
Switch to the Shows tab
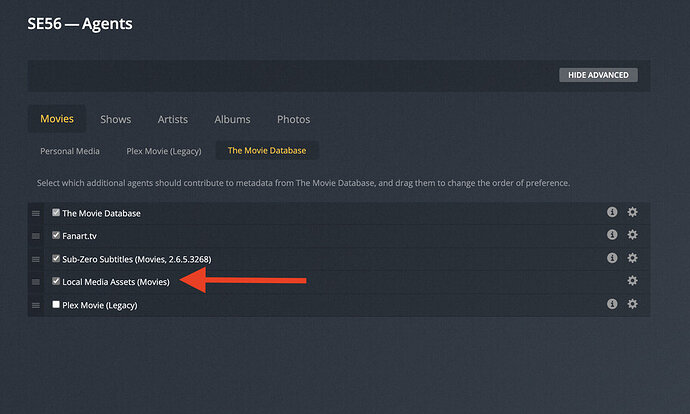tap(115, 119)
